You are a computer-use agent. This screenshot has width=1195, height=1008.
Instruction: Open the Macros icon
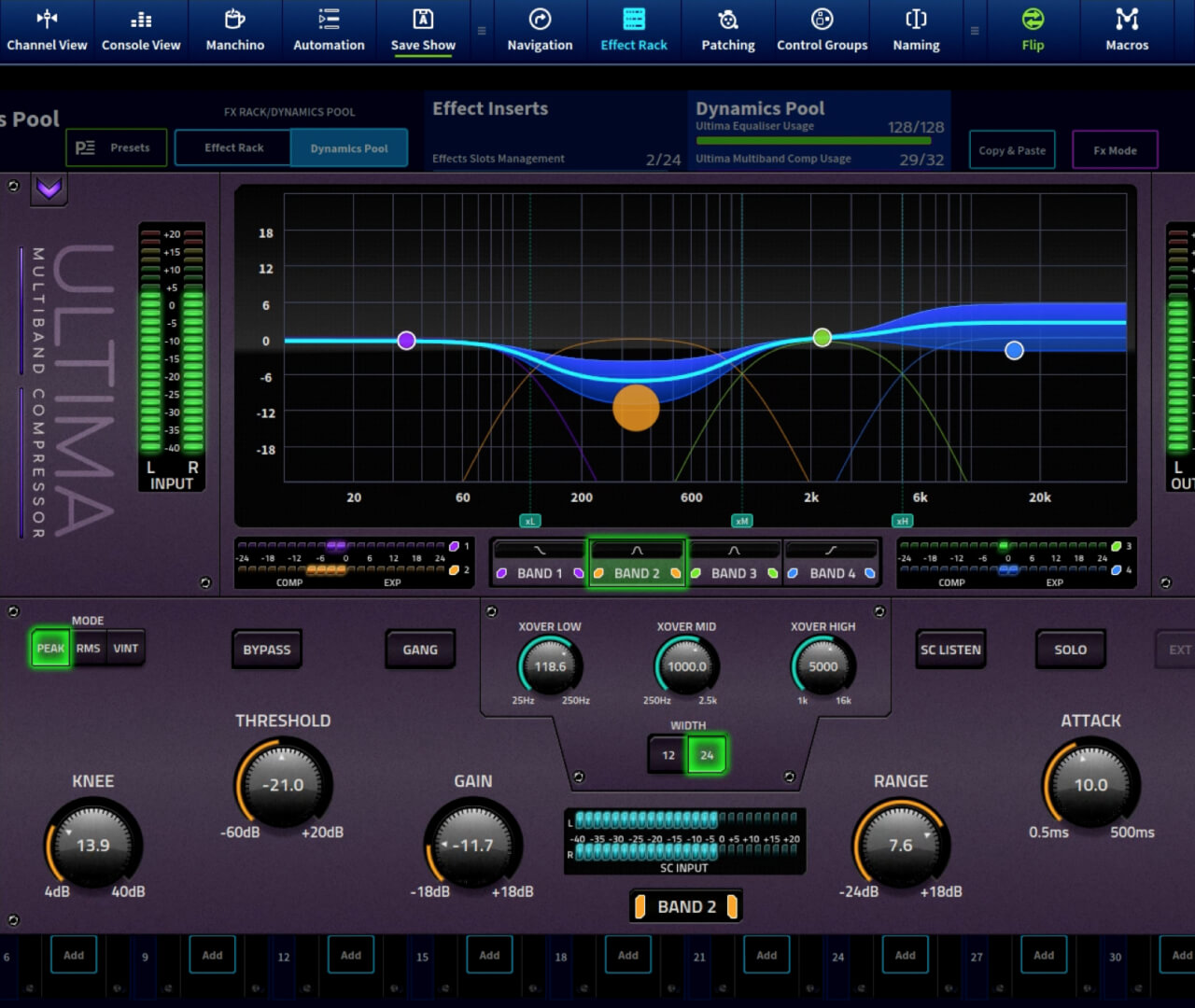tap(1127, 31)
